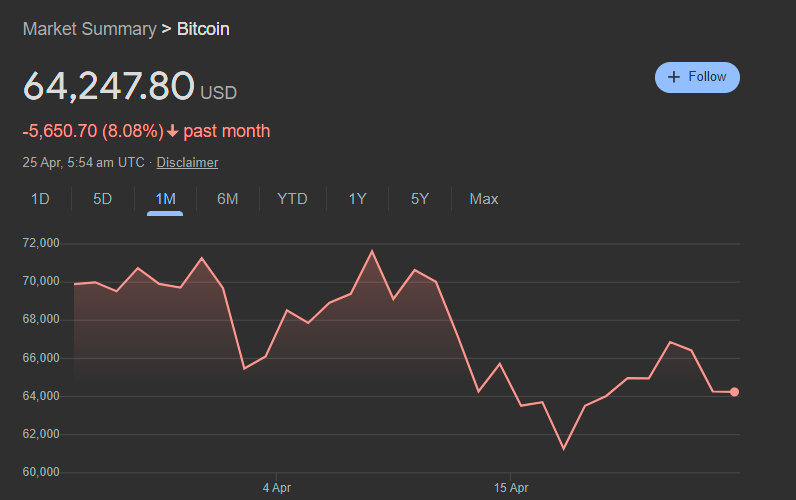This screenshot has width=796, height=500.
Task: Click the 72,000 axis label
Action: tap(41, 243)
